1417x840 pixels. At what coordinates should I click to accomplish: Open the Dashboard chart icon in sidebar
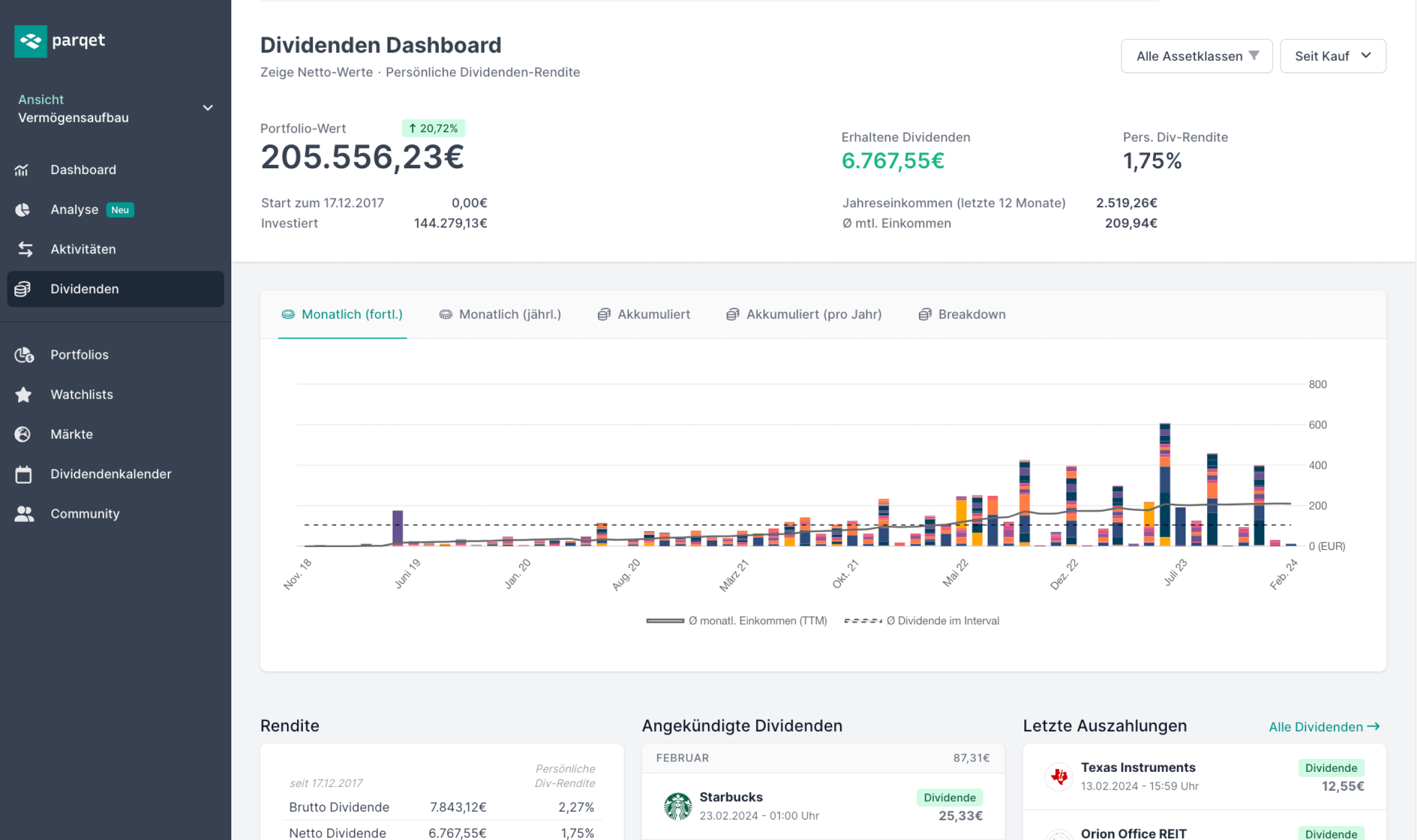22,170
